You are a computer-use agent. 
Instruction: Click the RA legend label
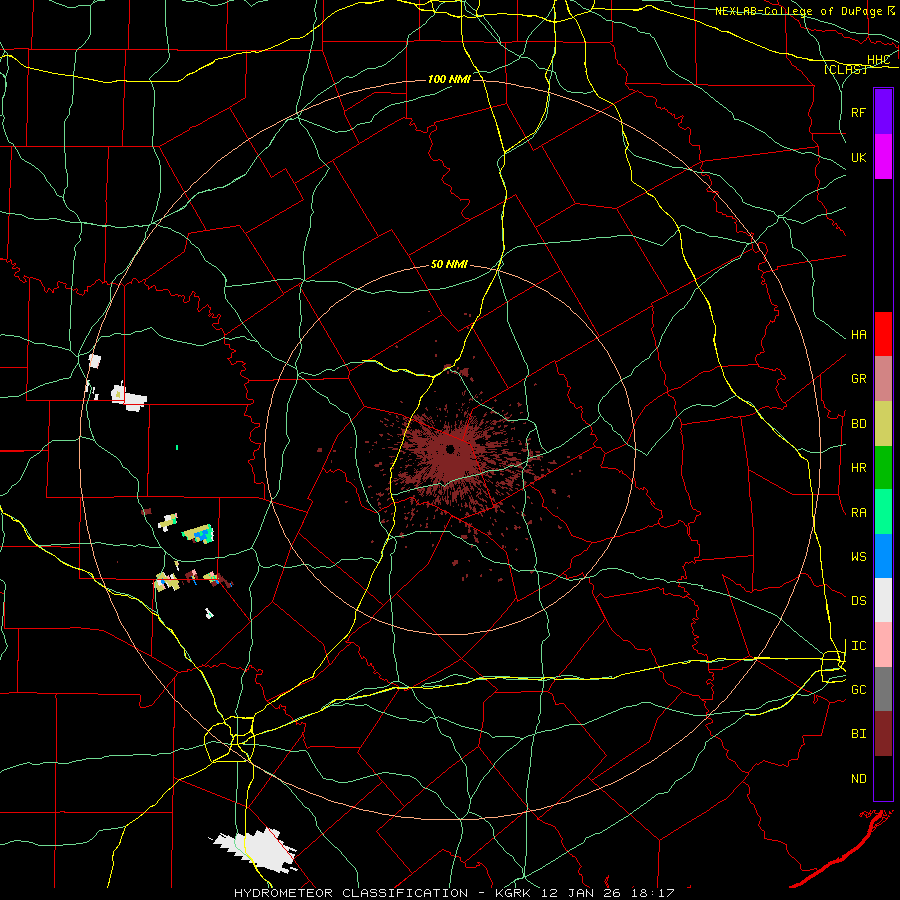tap(858, 513)
